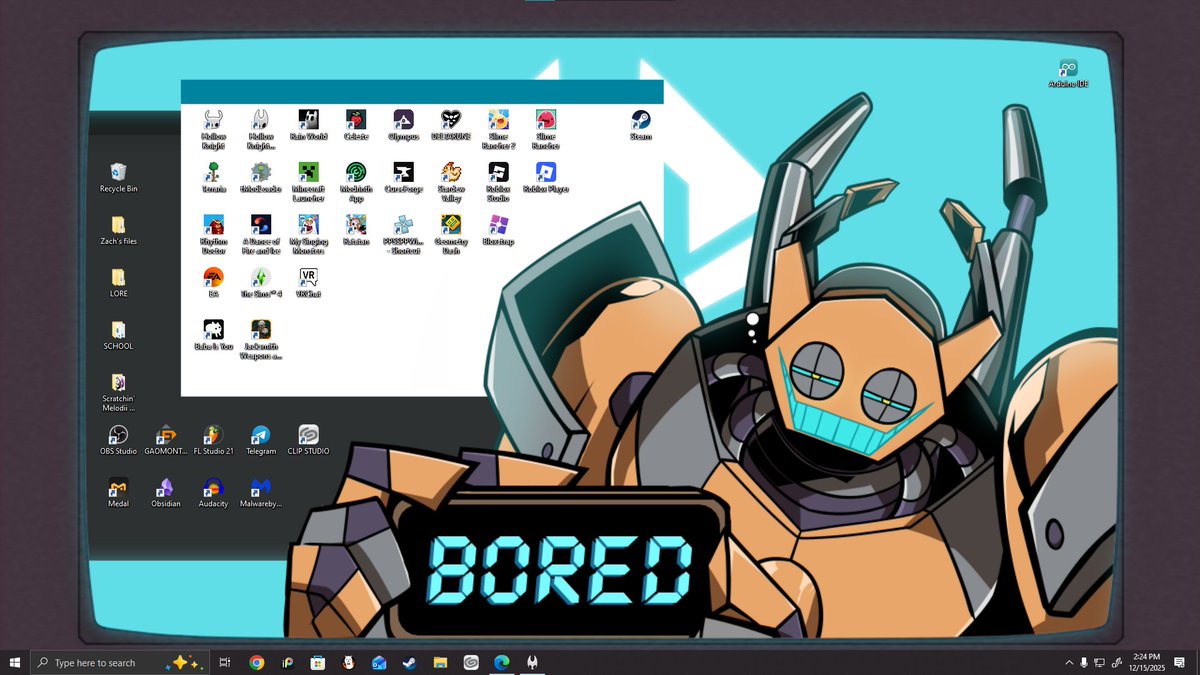Click the Steam shortcut on the desktop
1200x675 pixels.
(x=641, y=125)
